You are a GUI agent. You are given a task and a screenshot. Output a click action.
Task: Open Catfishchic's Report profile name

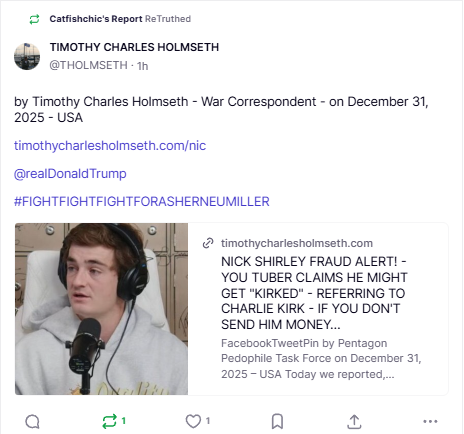click(96, 19)
